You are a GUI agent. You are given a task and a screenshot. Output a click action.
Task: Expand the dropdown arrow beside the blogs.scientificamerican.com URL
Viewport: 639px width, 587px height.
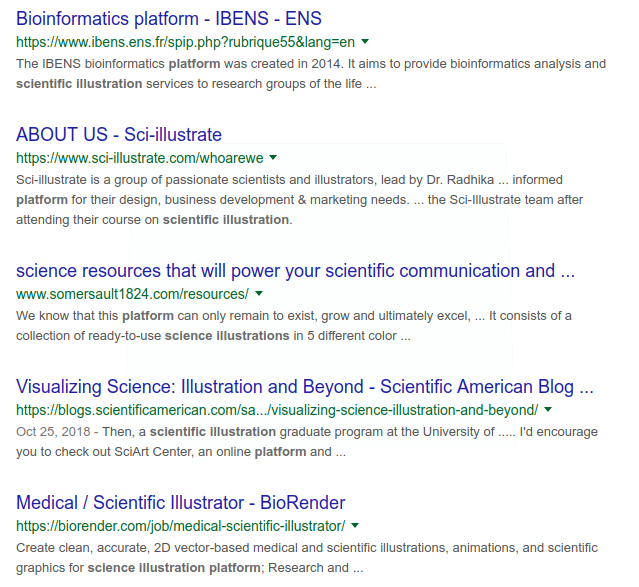pos(548,409)
